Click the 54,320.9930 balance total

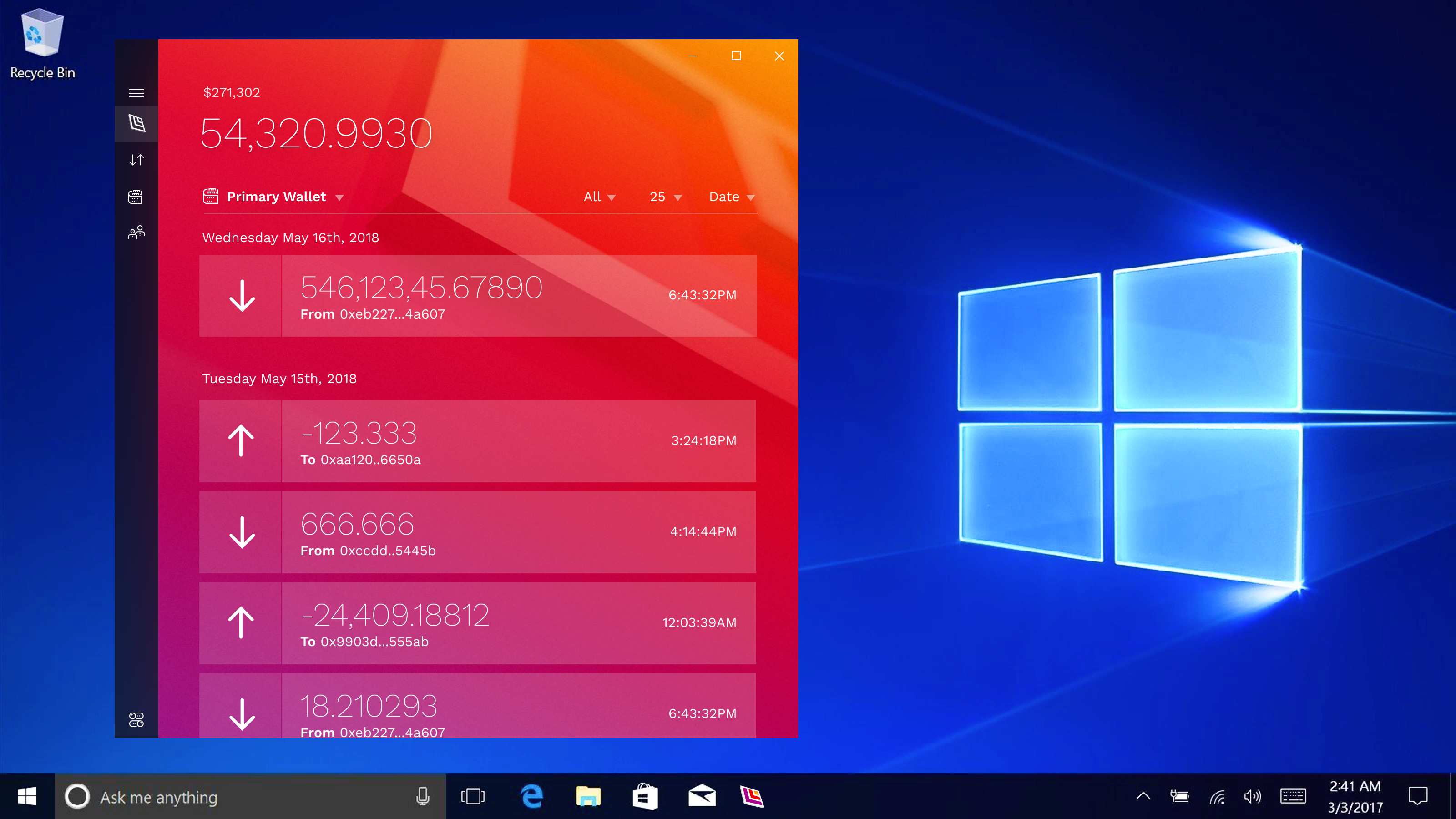317,134
